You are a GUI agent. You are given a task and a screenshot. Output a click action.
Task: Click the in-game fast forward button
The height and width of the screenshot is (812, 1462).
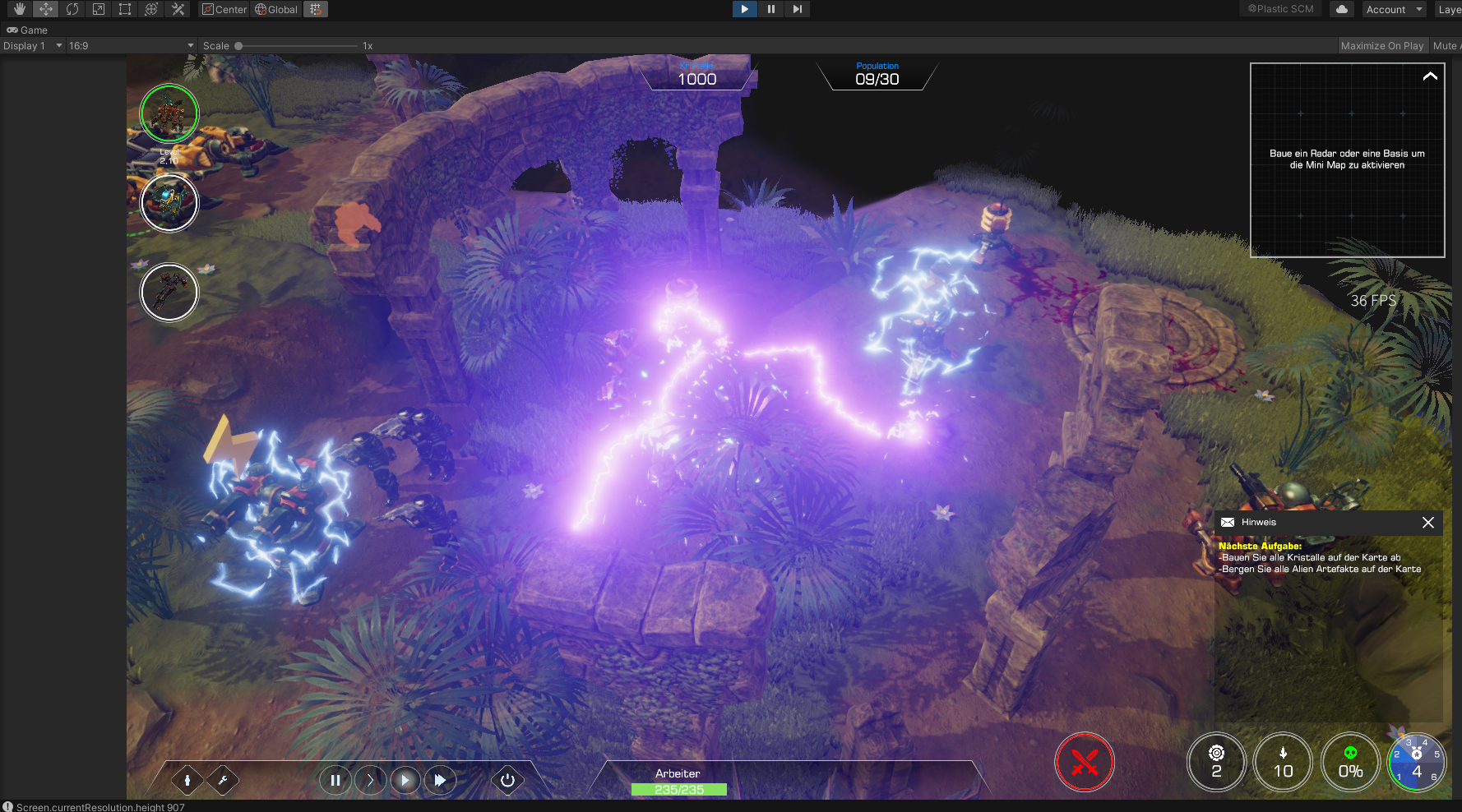(x=441, y=780)
